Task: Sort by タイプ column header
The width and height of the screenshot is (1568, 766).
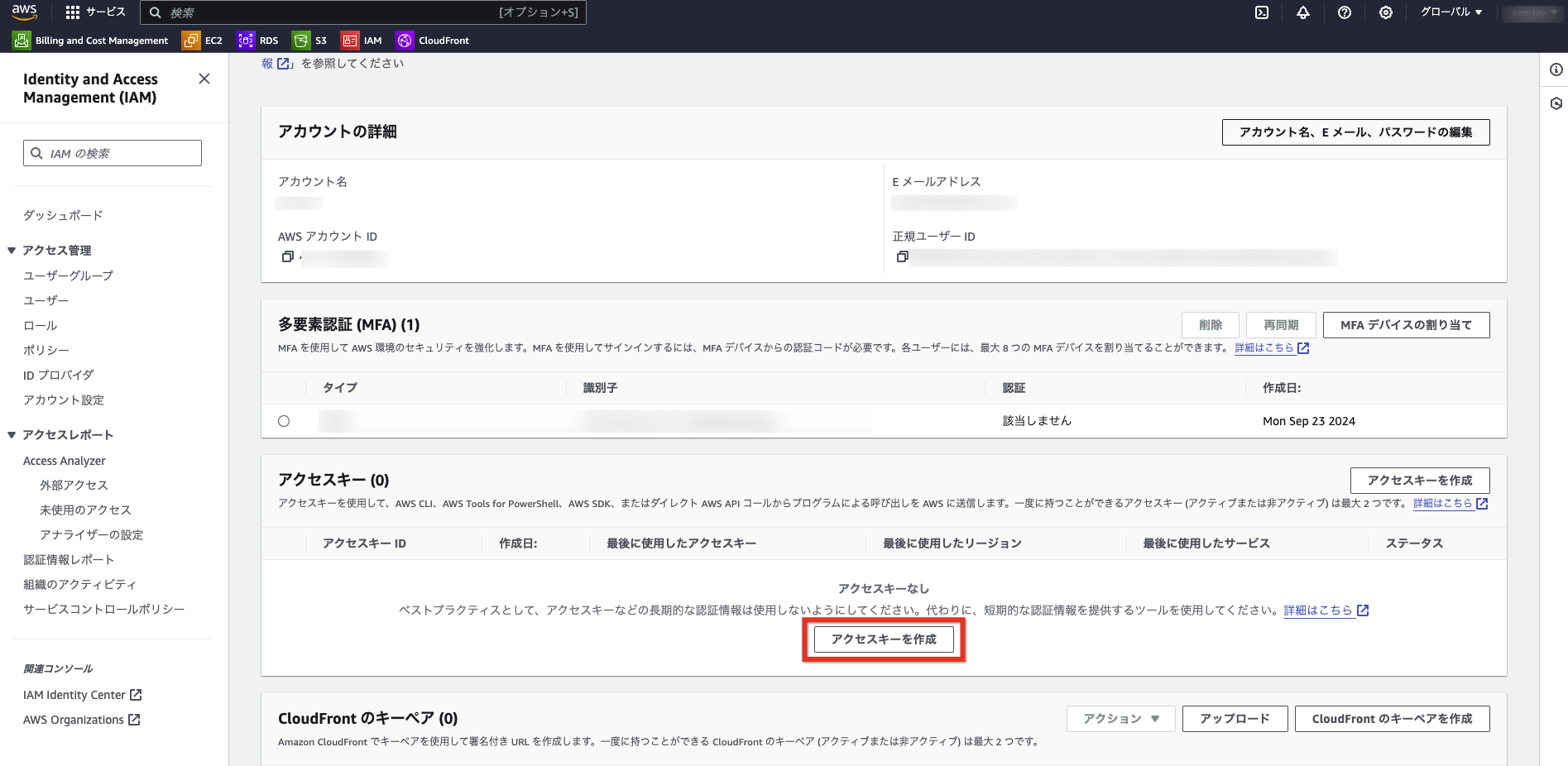Action: coord(340,388)
